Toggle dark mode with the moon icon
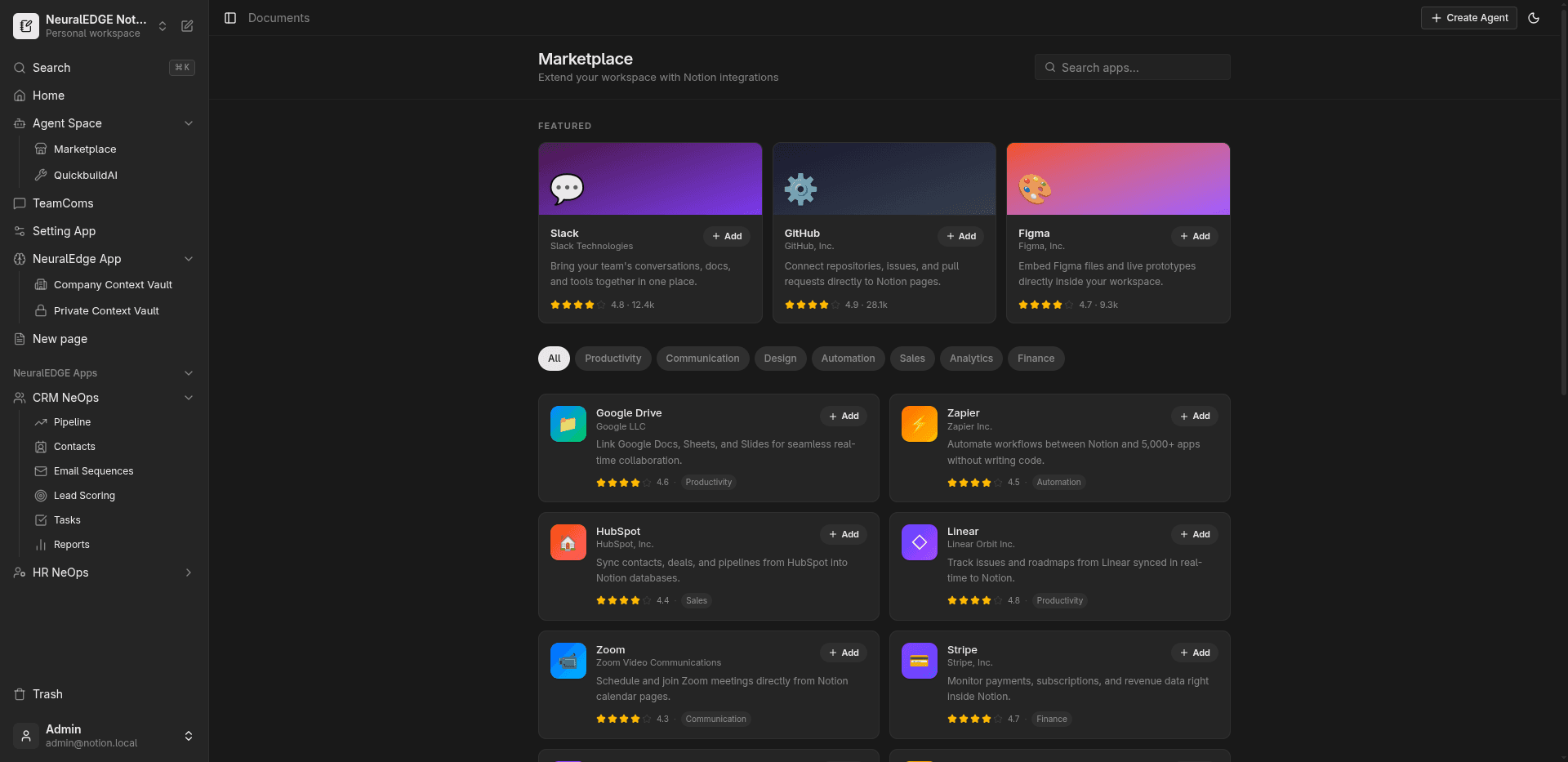 point(1533,18)
